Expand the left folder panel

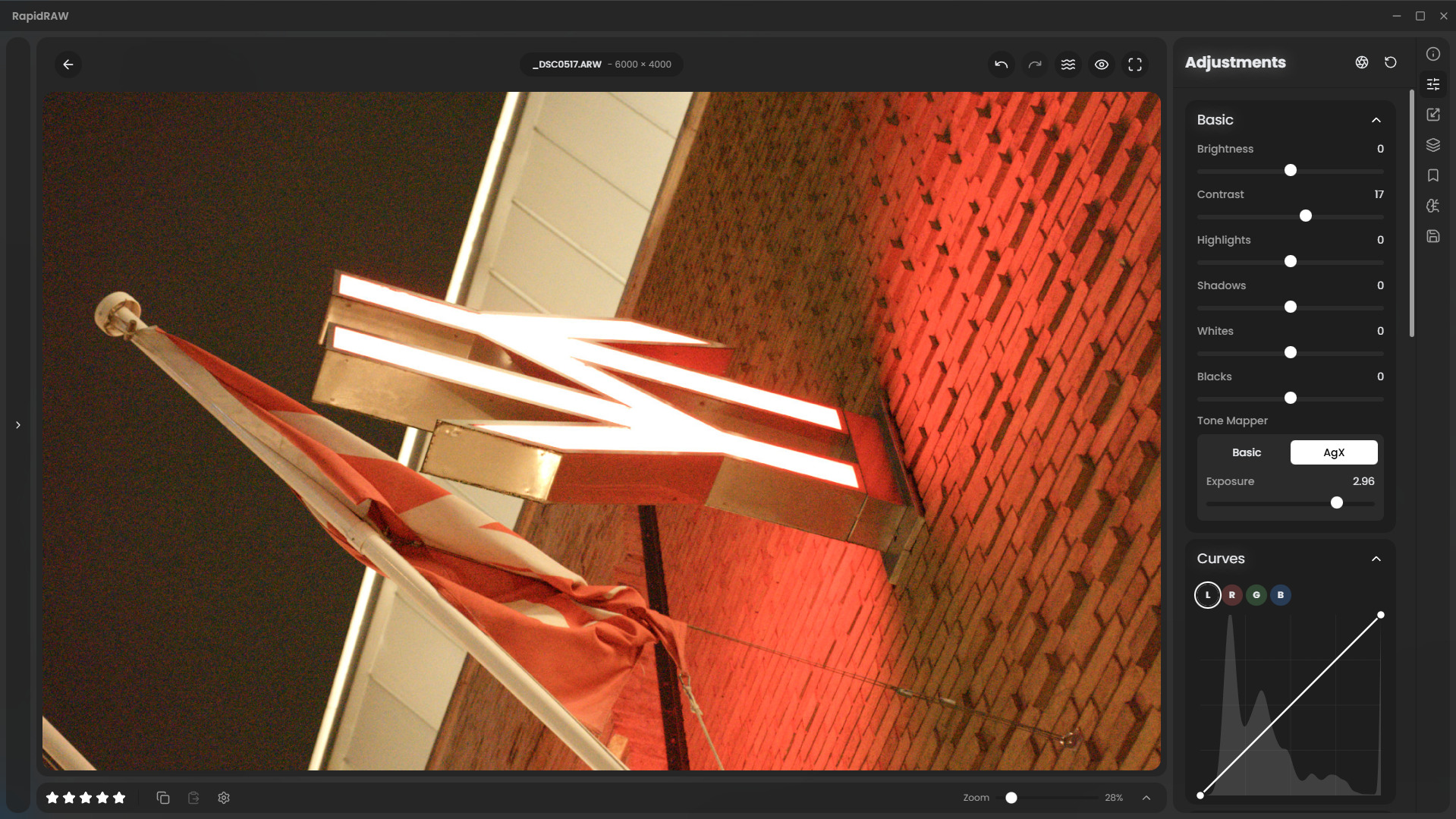pos(18,425)
